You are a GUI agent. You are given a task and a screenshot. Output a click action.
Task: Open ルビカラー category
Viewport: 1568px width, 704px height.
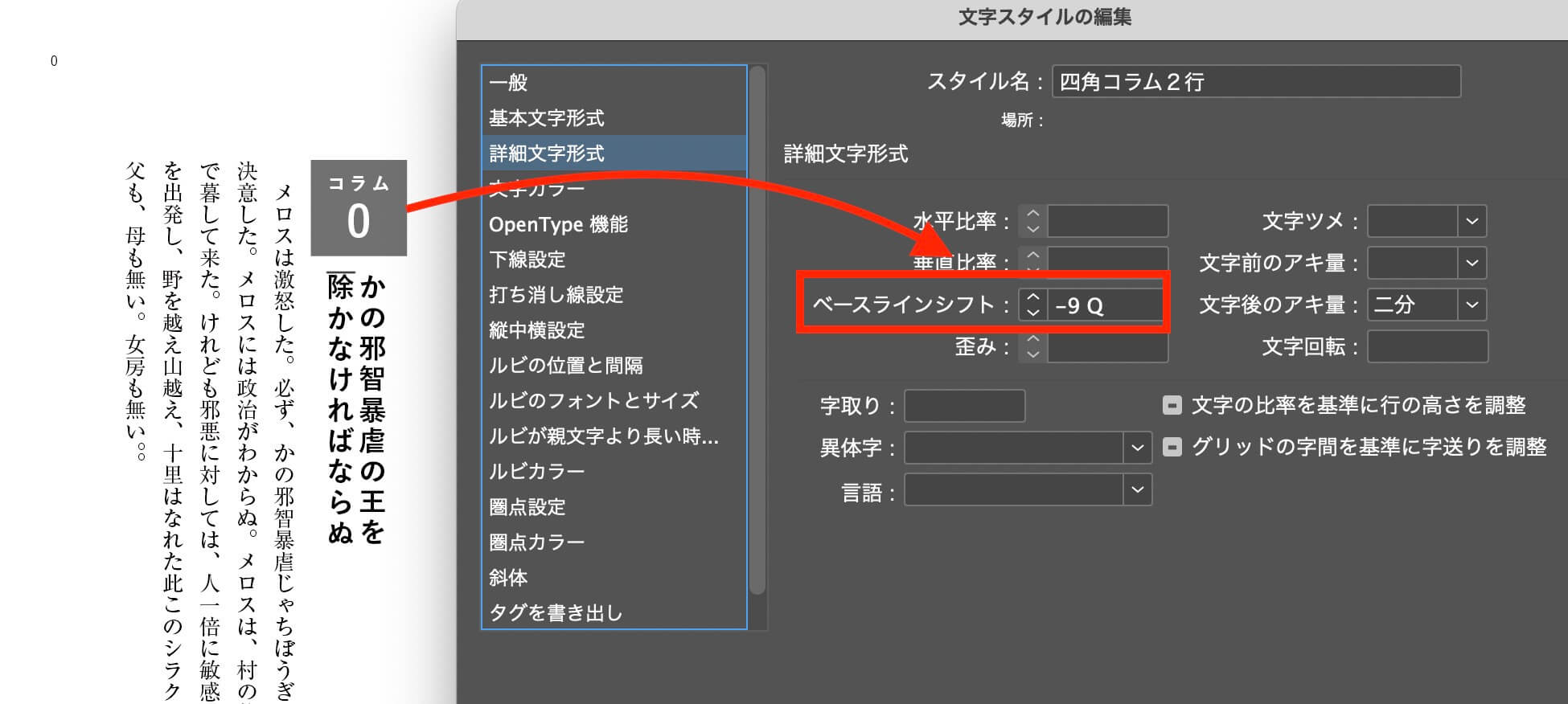tap(536, 472)
